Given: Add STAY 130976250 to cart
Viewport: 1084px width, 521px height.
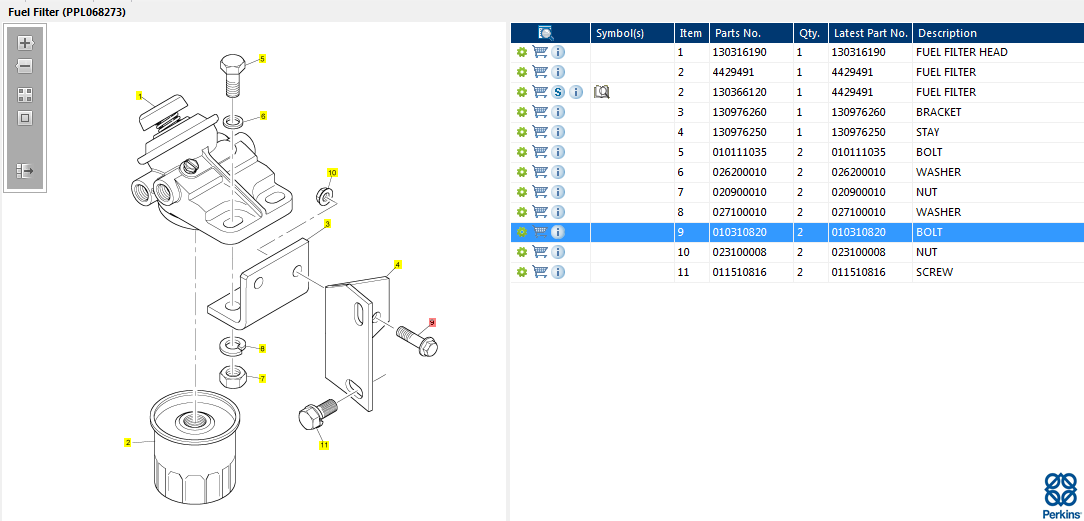Looking at the screenshot, I should (x=540, y=132).
